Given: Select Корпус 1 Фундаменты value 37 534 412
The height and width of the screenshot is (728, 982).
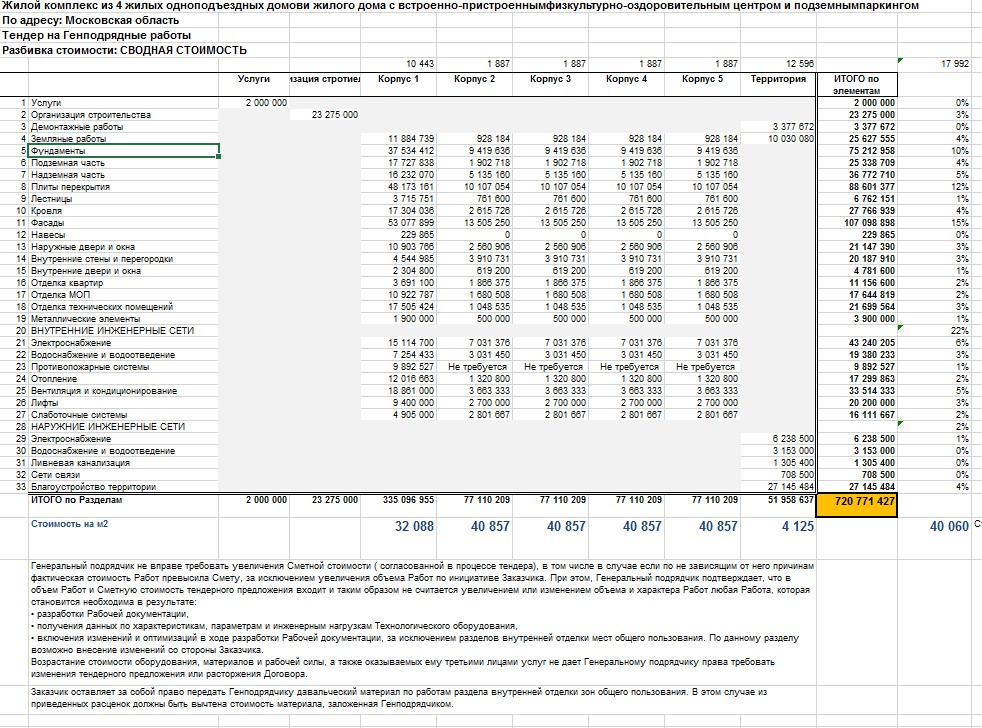Looking at the screenshot, I should click(x=411, y=150).
